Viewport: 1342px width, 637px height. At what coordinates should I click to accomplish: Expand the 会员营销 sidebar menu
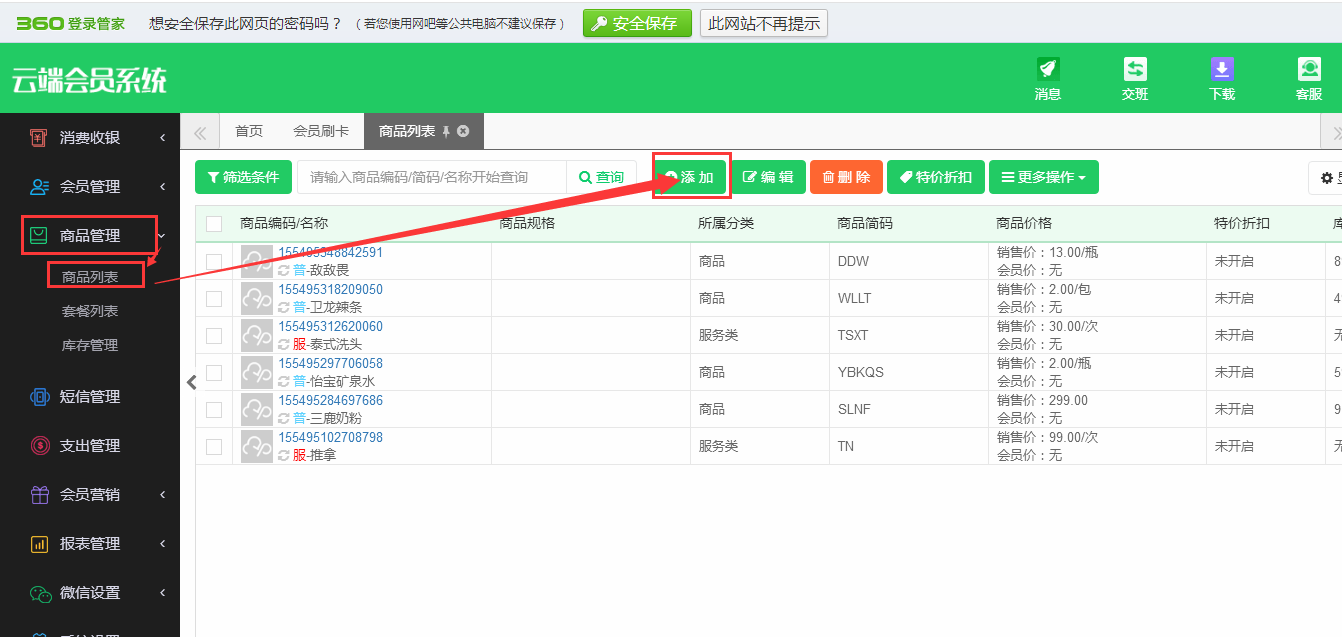pos(163,495)
